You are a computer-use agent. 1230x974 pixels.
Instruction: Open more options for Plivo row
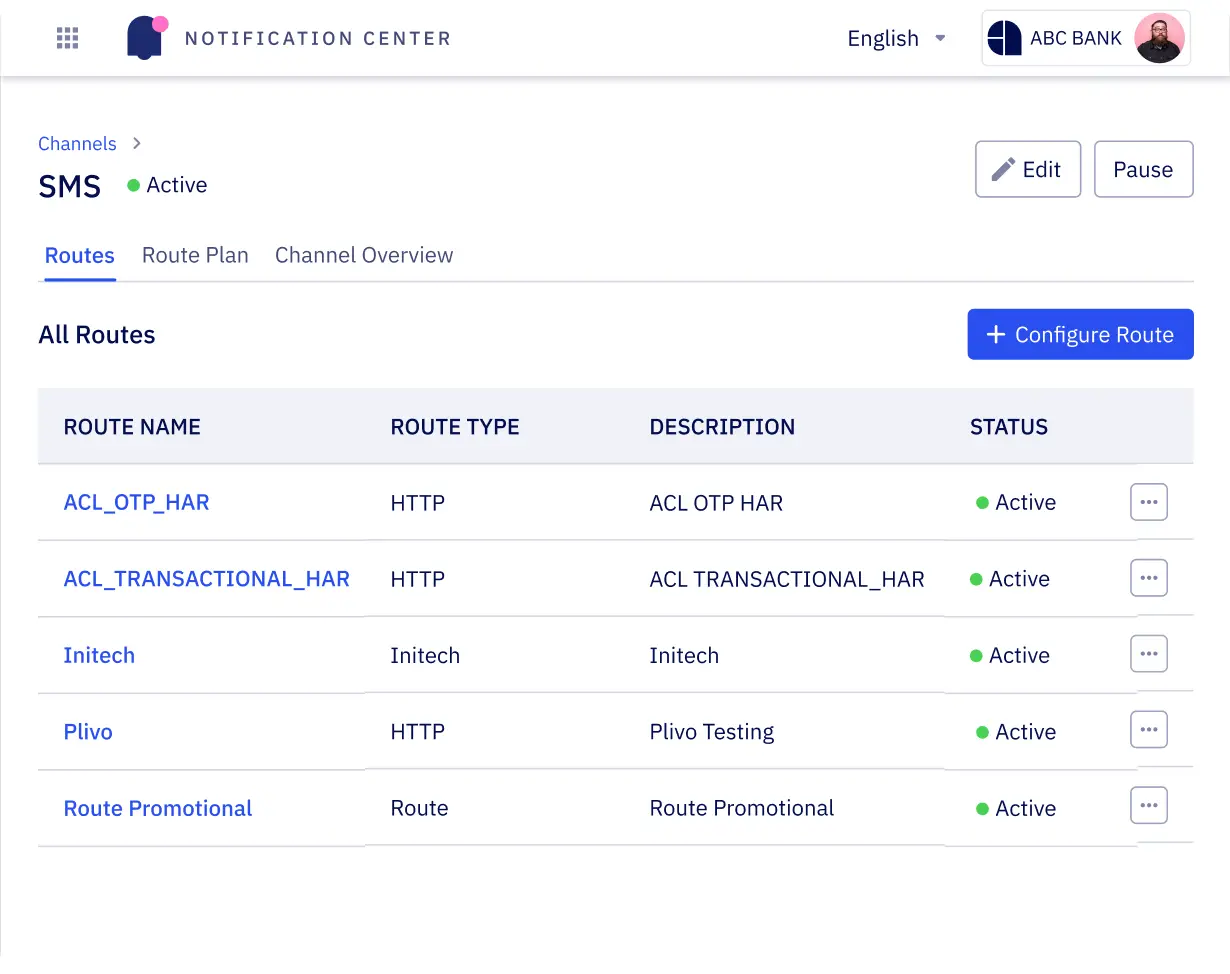[1149, 730]
